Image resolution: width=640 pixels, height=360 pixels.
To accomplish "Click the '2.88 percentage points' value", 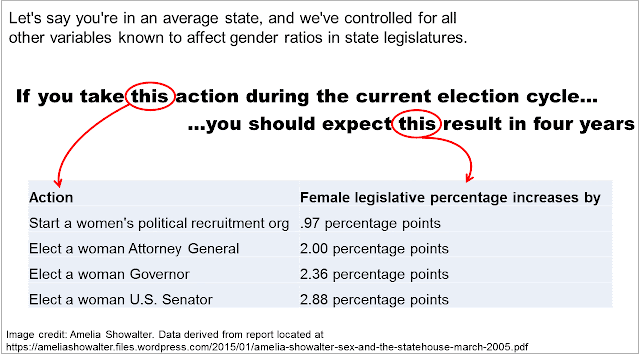I will point(374,300).
